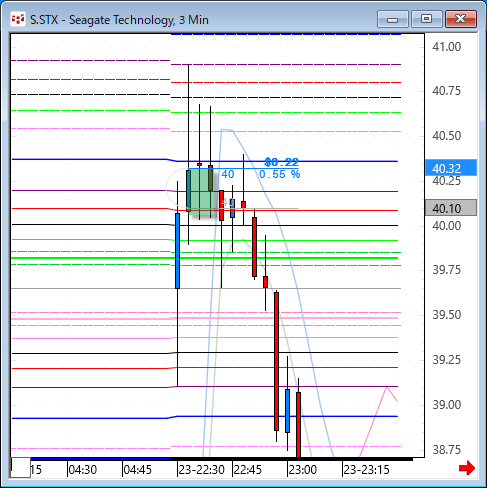Viewport: 487px width, 488px height.
Task: Click the first blue candle at 22:30
Action: pyautogui.click(x=177, y=251)
